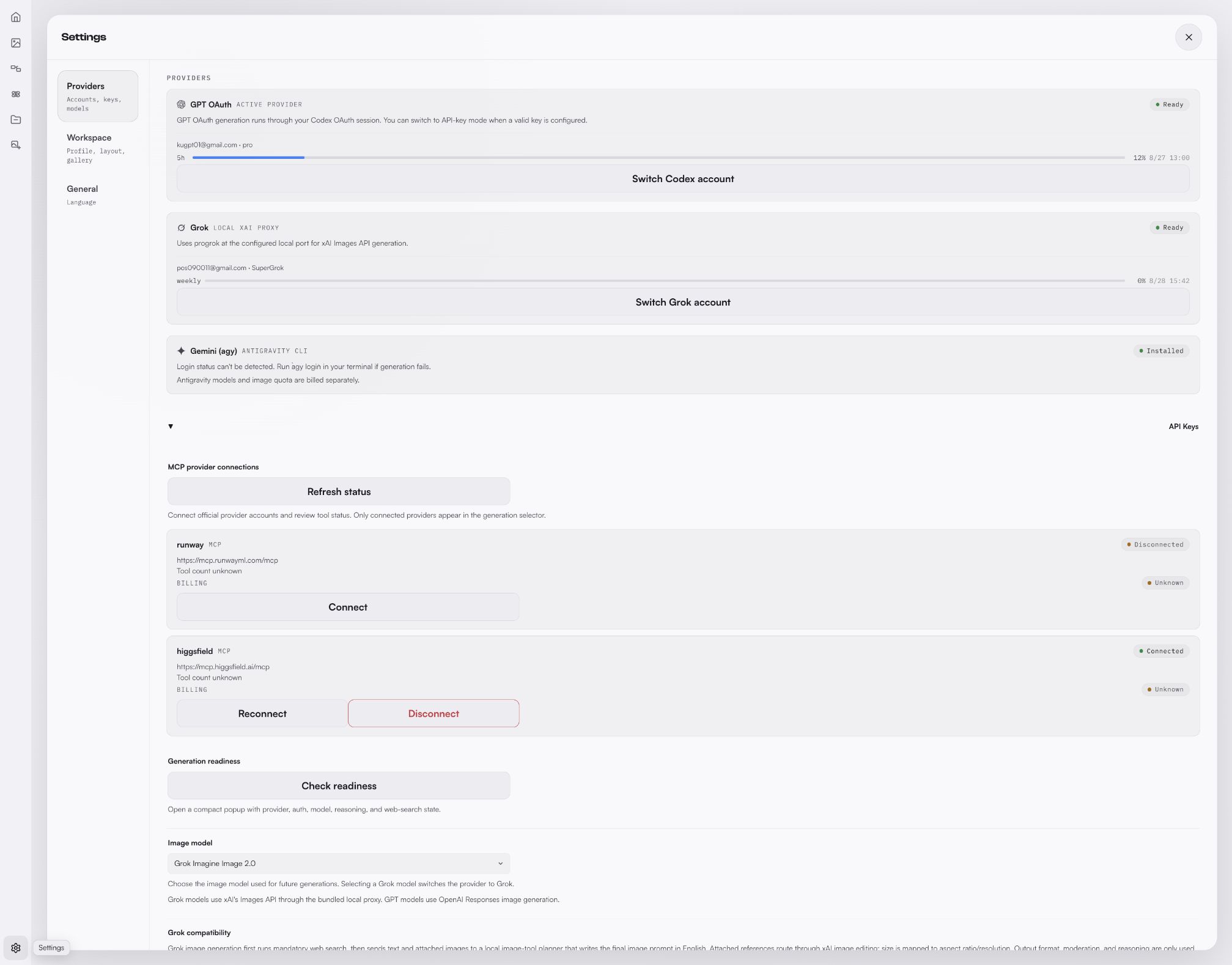Disconnect the higgsfield MCP provider

433,714
